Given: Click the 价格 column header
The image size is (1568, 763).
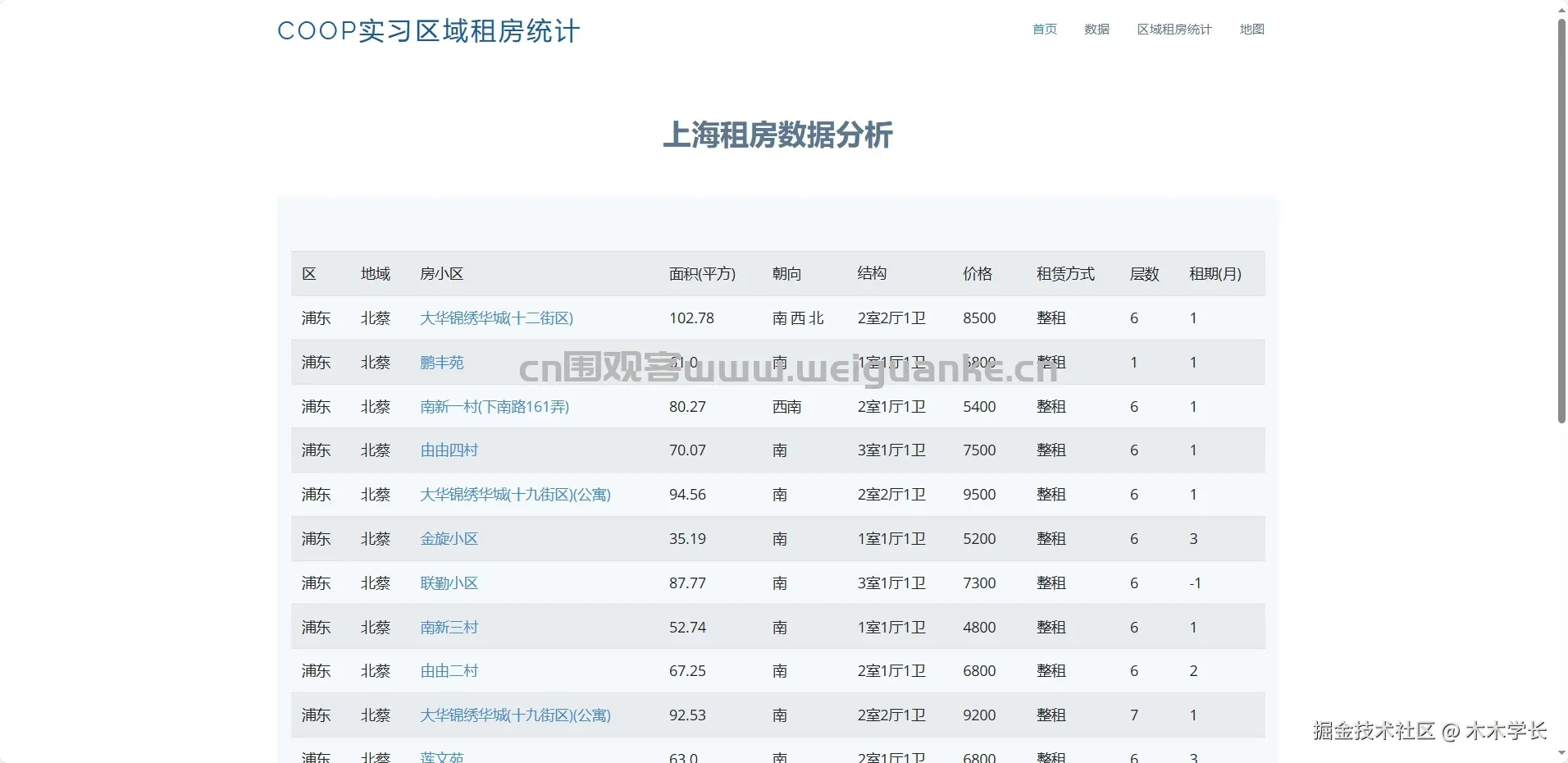Looking at the screenshot, I should click(x=978, y=274).
